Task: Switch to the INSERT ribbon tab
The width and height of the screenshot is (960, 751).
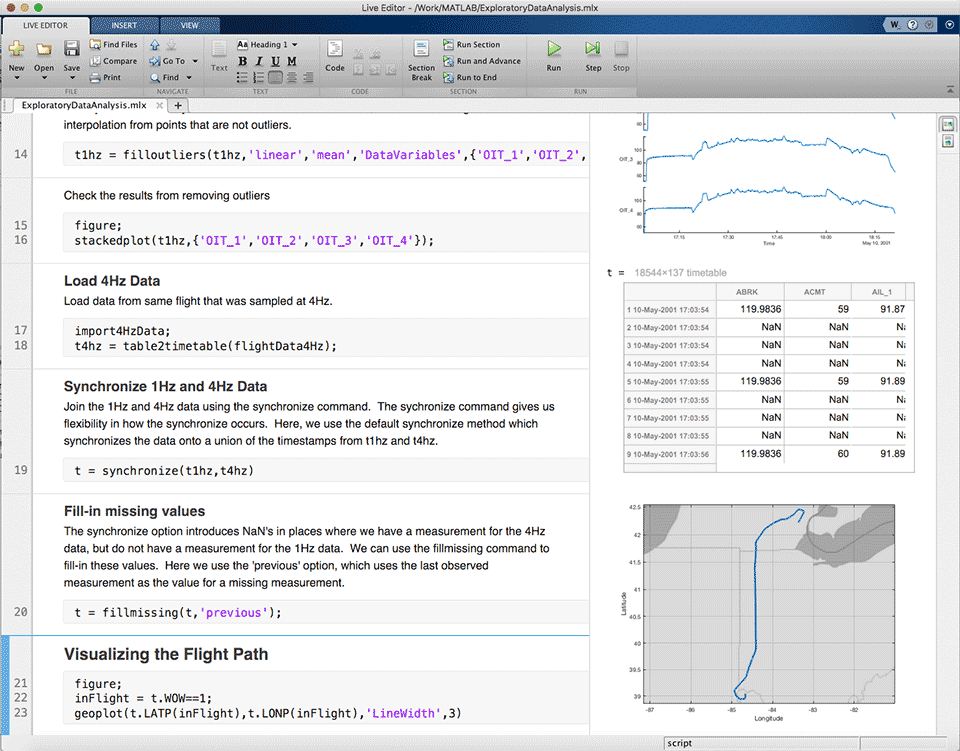Action: click(125, 25)
